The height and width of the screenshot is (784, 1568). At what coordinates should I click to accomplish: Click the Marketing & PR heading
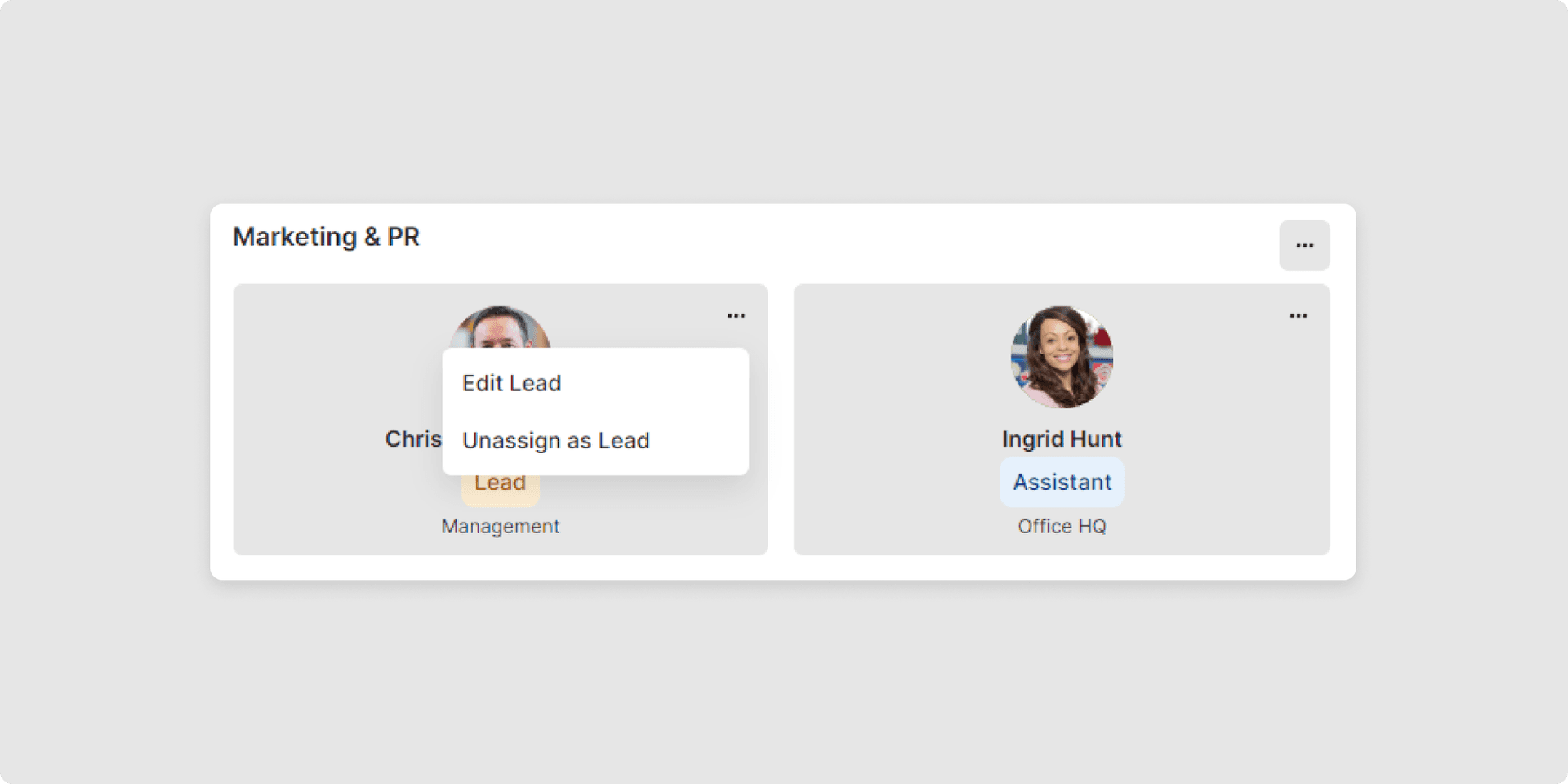[326, 237]
